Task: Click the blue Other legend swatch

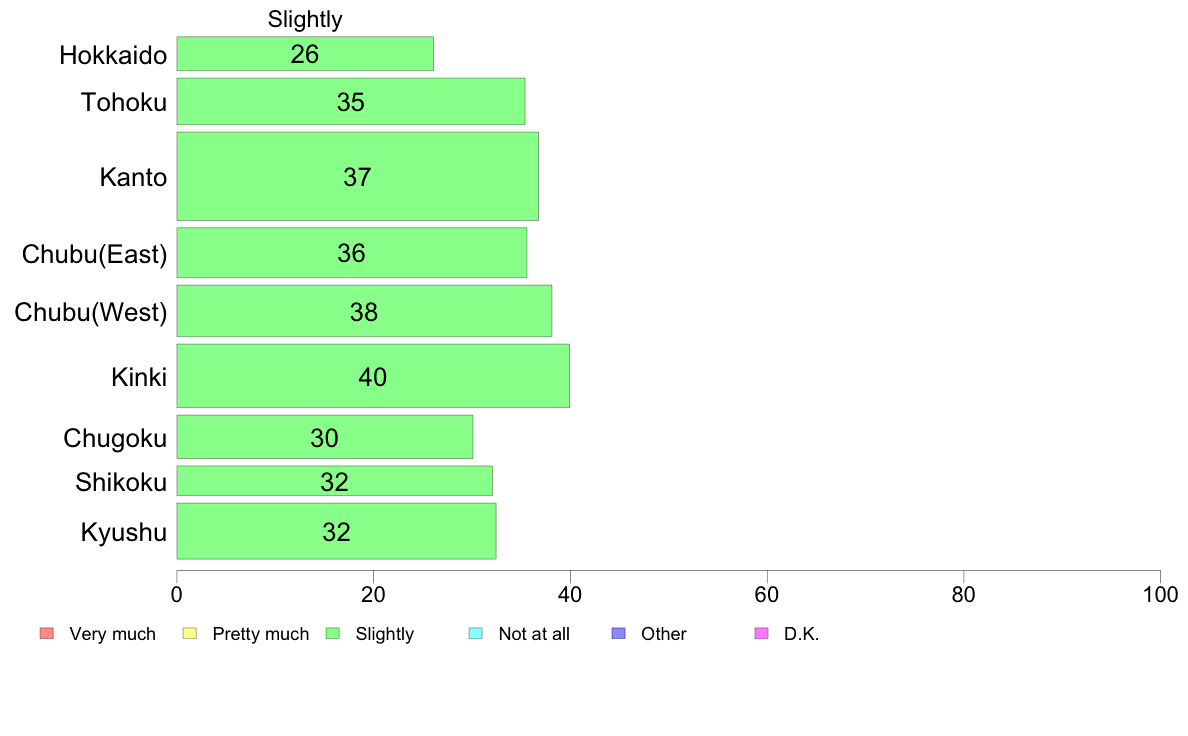Action: pyautogui.click(x=619, y=634)
